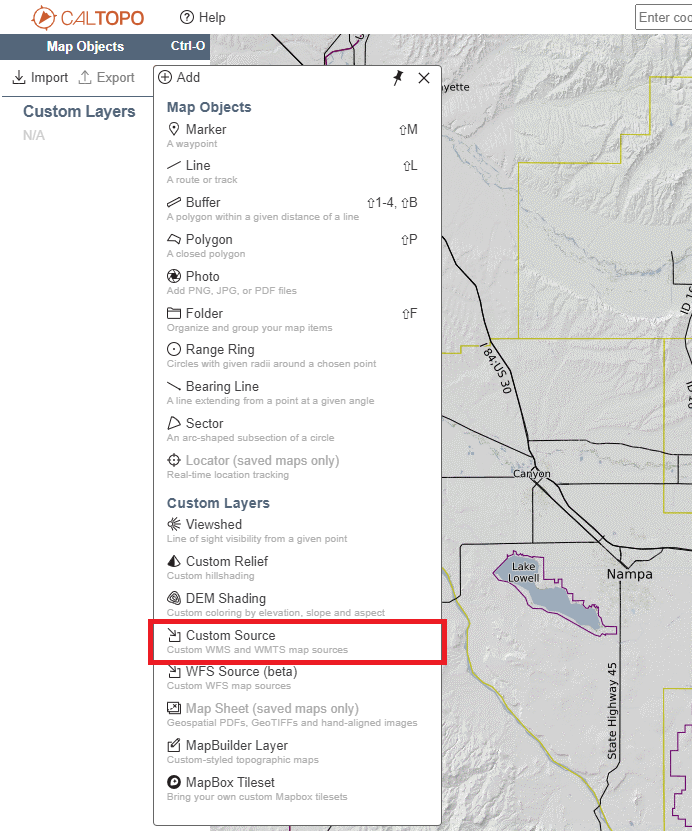Click the Sector arc icon
Viewport: 692px width, 831px height.
tap(173, 423)
